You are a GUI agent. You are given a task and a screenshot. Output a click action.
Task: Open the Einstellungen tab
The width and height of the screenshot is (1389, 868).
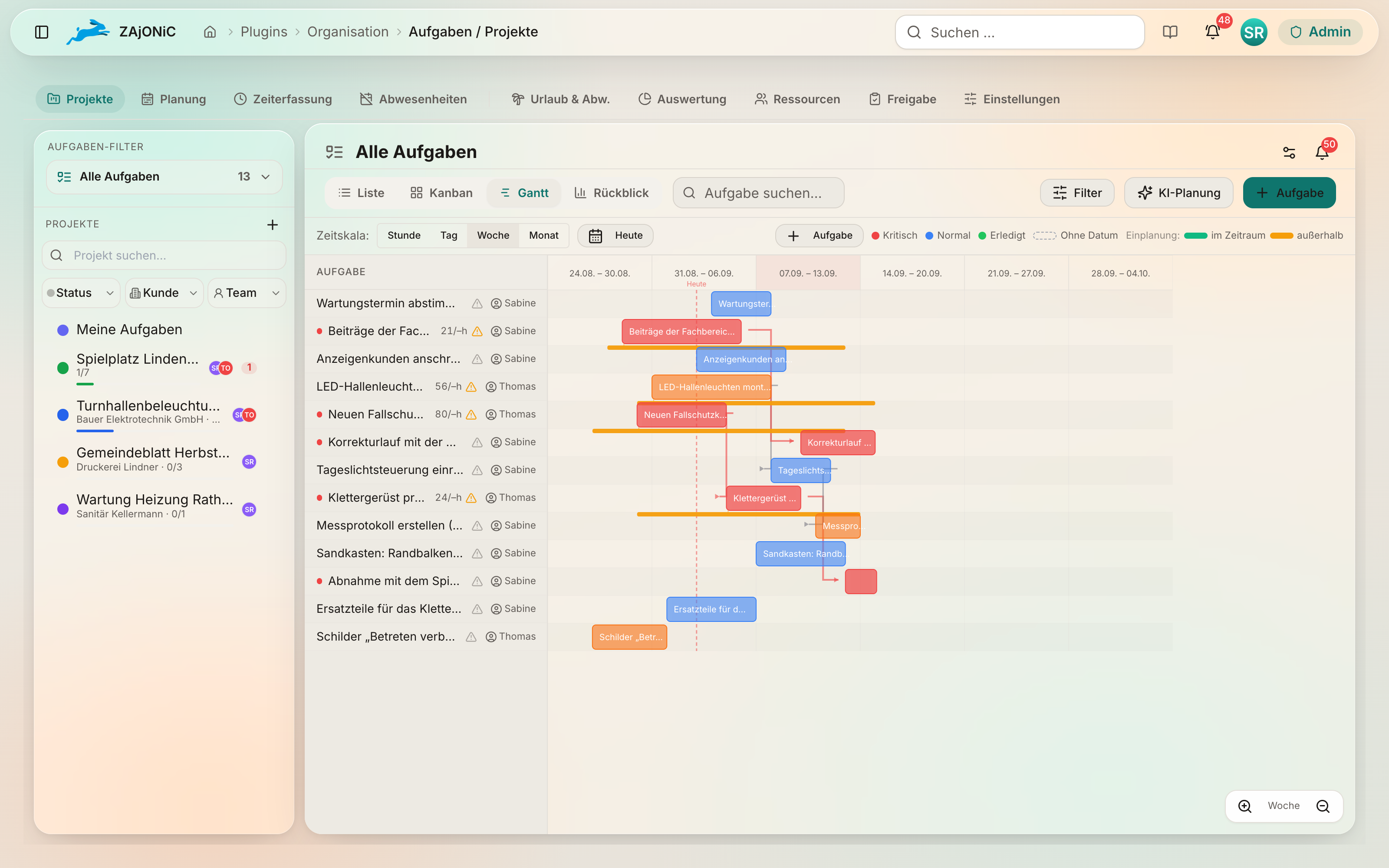[1012, 99]
